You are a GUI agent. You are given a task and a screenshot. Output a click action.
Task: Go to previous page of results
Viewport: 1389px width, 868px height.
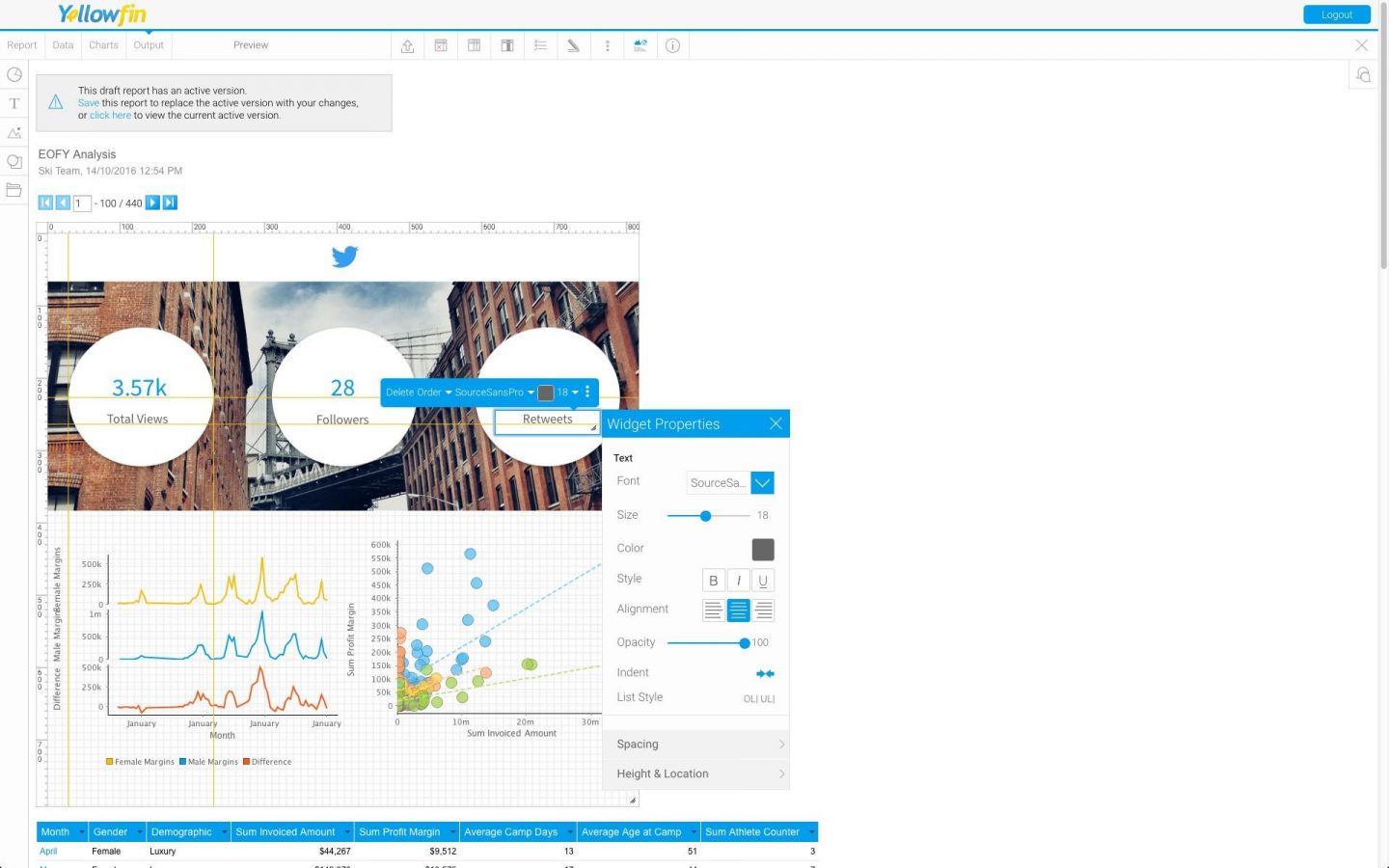(63, 203)
